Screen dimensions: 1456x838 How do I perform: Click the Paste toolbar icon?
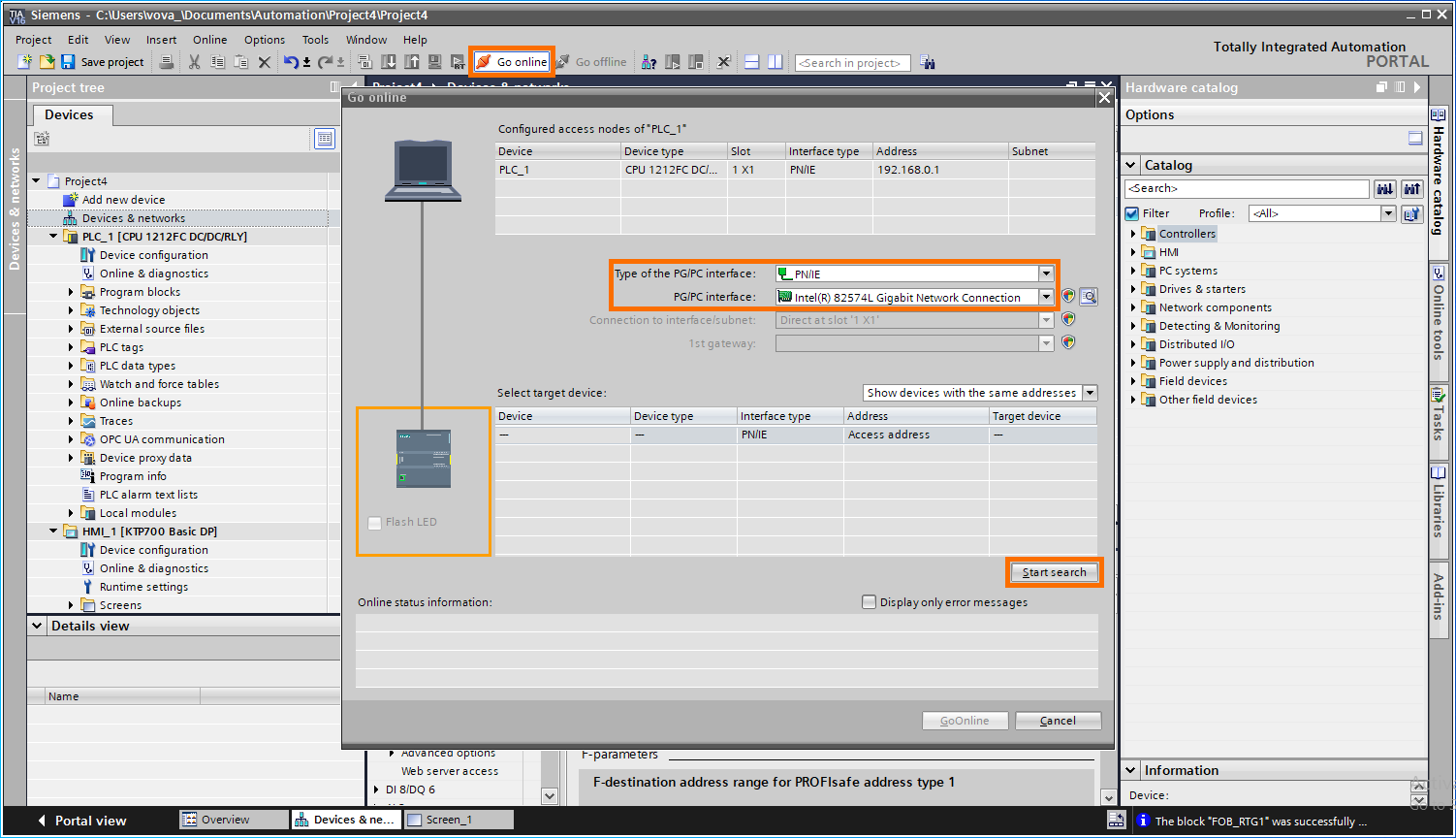pyautogui.click(x=240, y=62)
